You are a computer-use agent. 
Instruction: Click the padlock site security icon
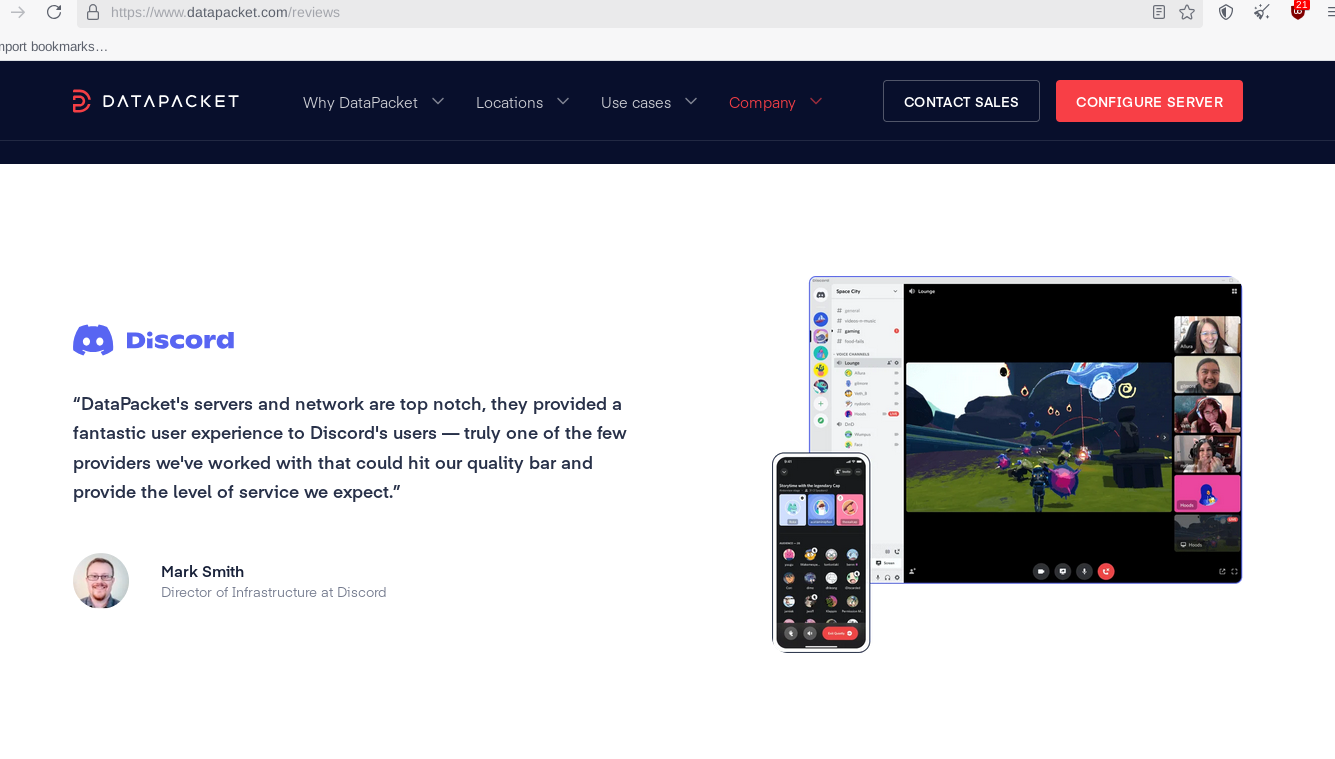93,12
